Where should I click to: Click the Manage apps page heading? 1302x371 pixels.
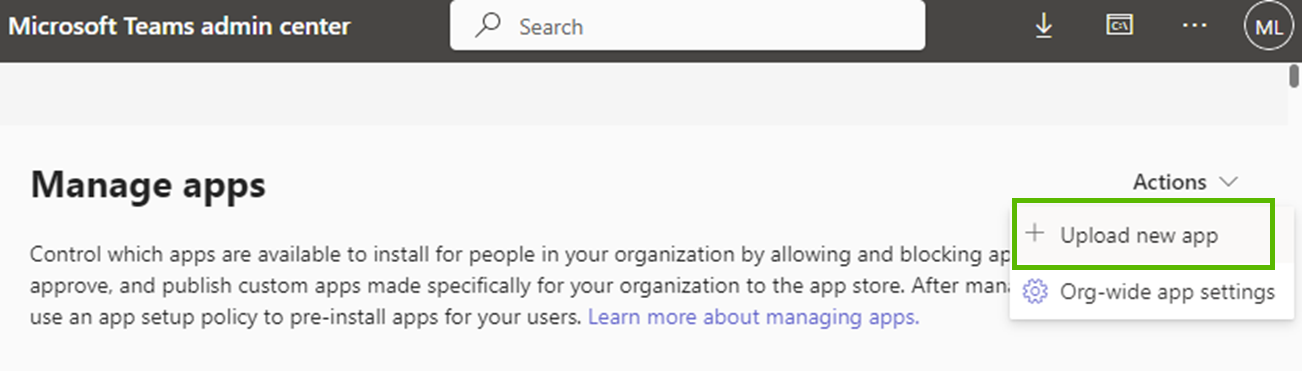pos(148,185)
